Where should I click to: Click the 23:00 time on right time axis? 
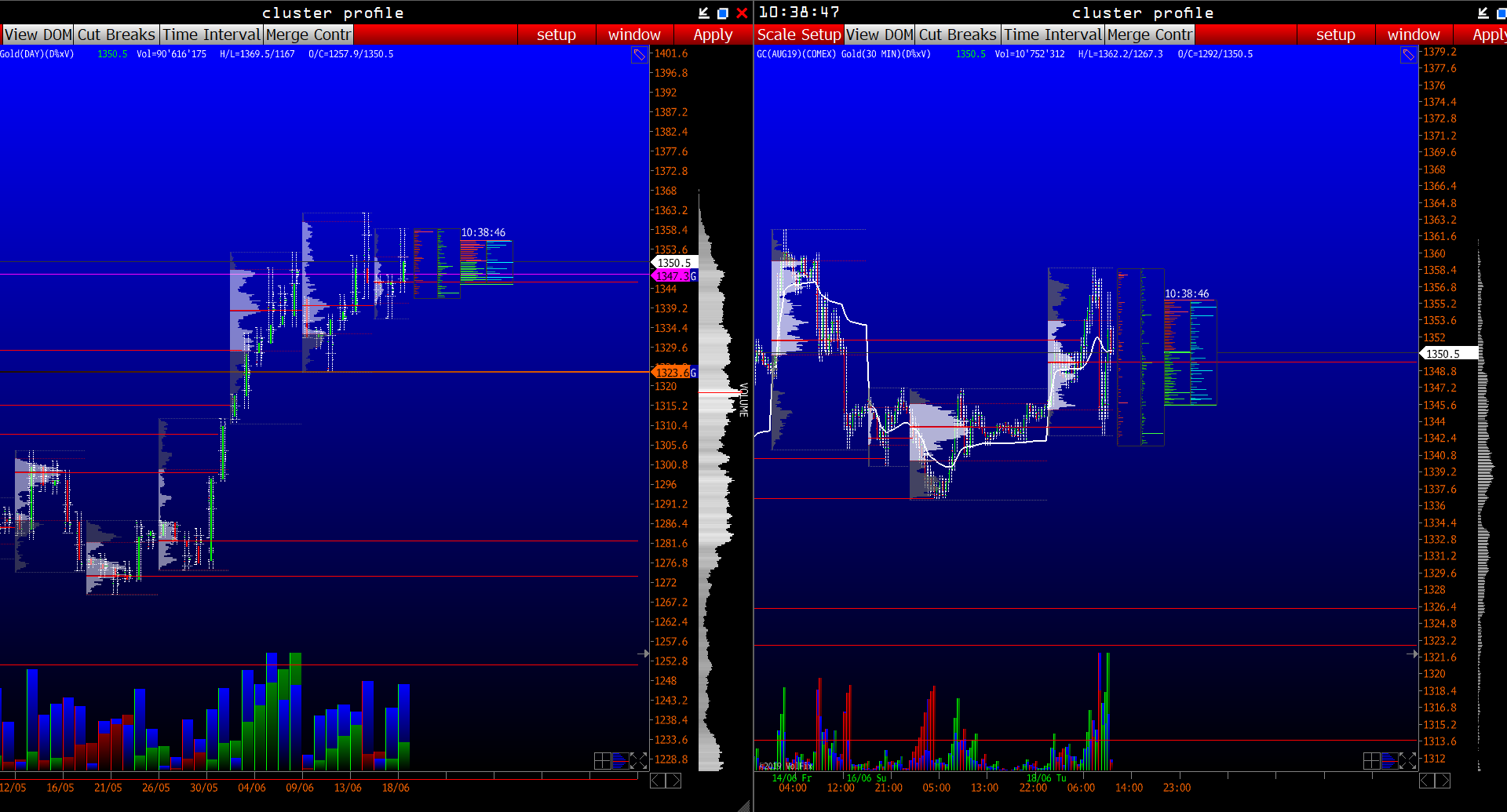click(1177, 788)
